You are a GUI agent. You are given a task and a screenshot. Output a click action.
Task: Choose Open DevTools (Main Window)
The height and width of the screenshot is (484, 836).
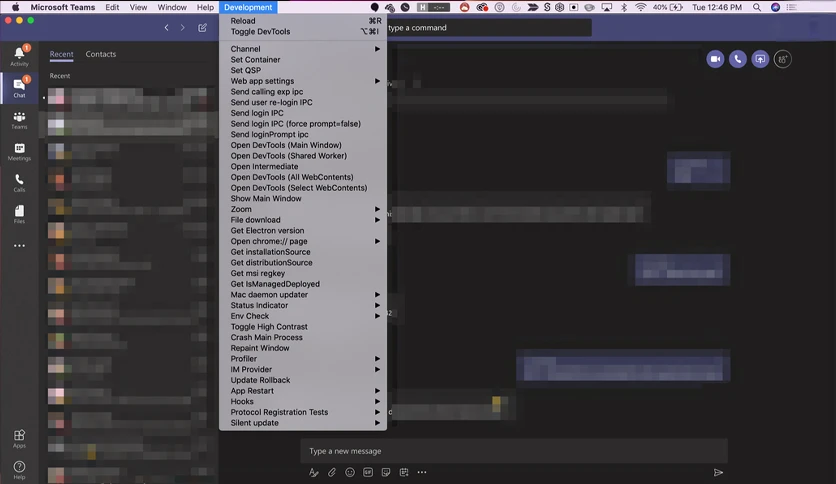[x=302, y=145]
